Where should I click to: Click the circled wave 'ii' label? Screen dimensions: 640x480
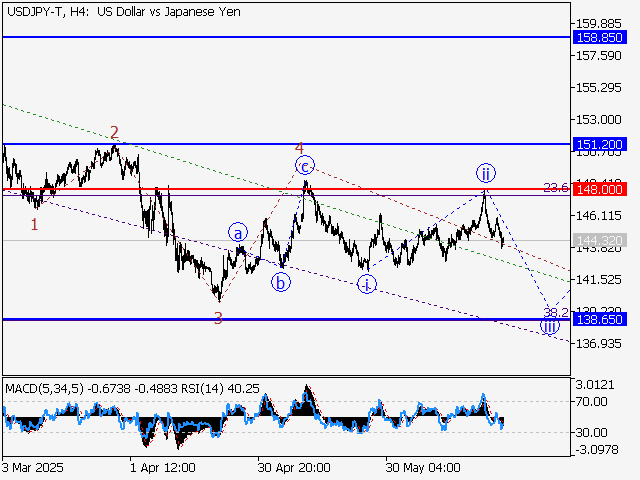pyautogui.click(x=484, y=173)
